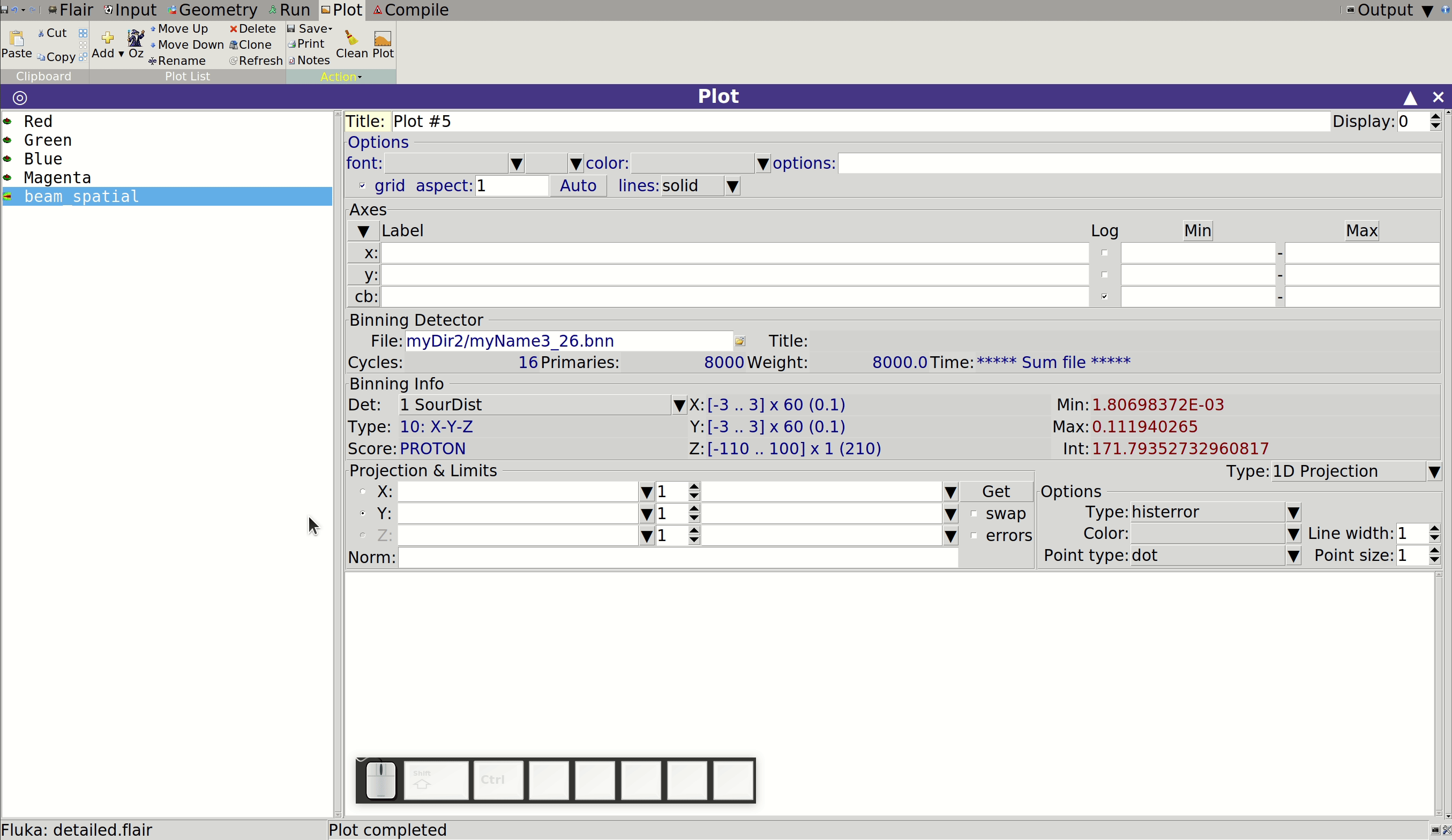Image resolution: width=1452 pixels, height=840 pixels.
Task: Open the Flair tab
Action: click(x=70, y=10)
